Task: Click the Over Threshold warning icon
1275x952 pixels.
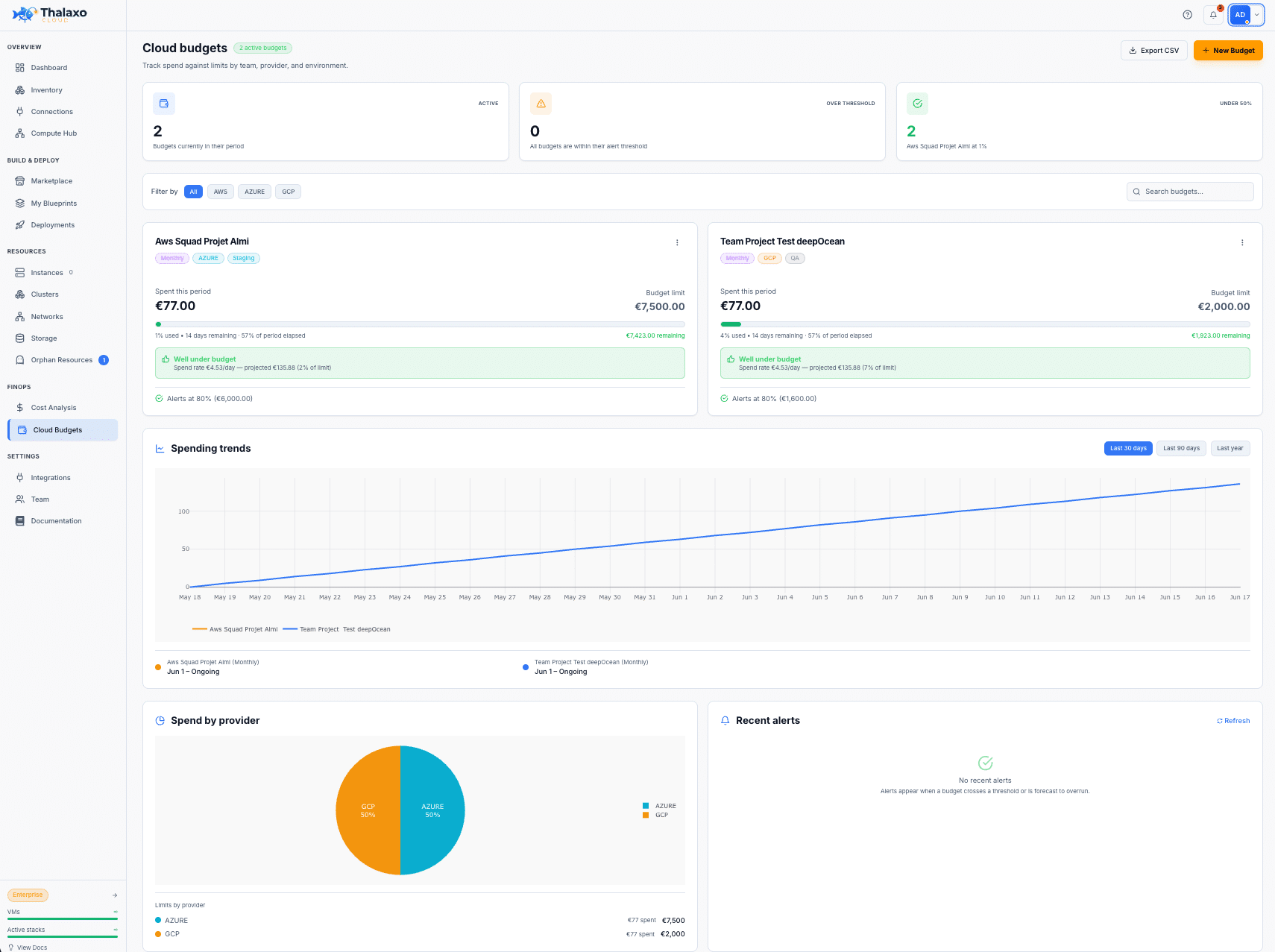Action: (541, 104)
